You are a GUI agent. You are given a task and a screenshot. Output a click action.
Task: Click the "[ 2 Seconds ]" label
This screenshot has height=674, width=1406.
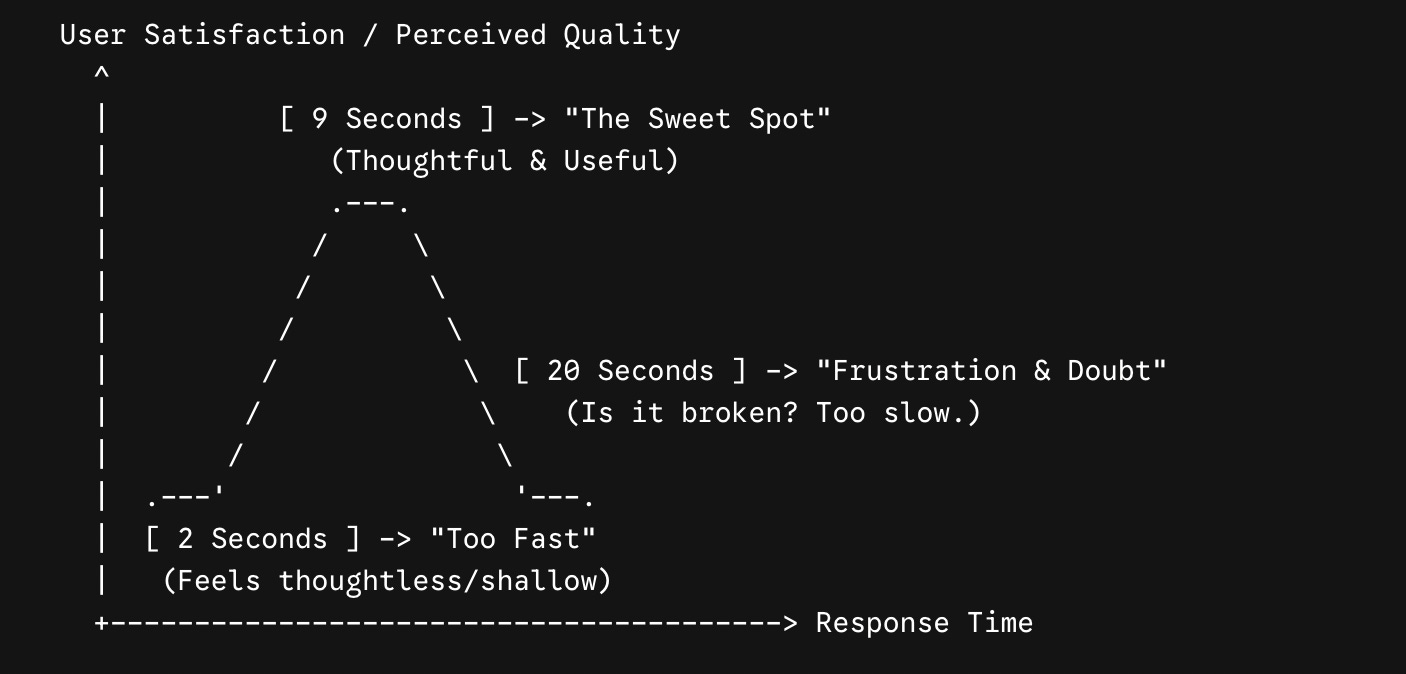(x=253, y=539)
